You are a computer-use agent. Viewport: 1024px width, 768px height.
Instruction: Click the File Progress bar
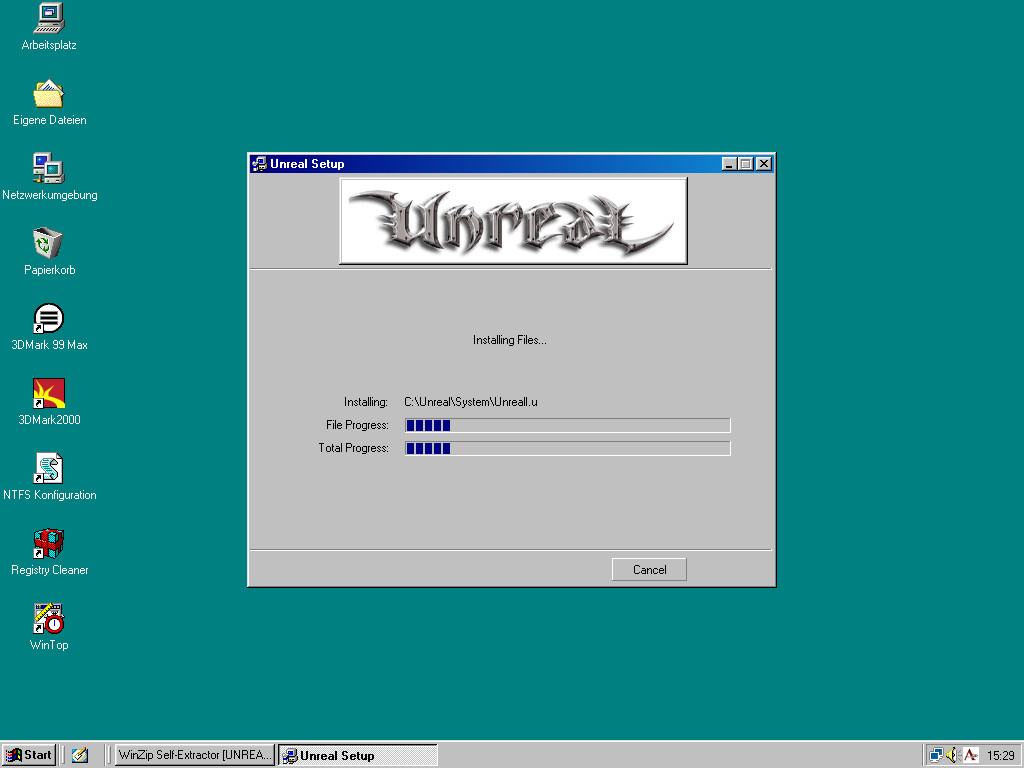(x=568, y=425)
